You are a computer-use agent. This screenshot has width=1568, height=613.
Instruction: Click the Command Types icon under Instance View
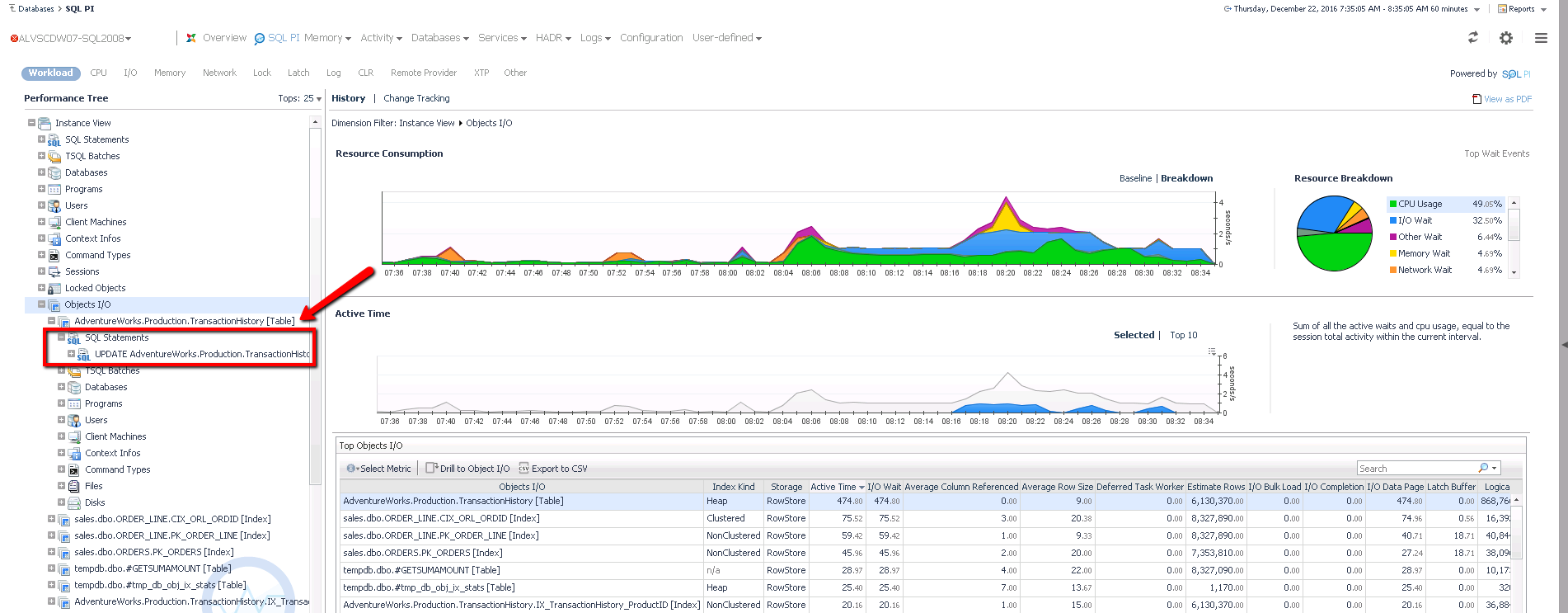click(x=54, y=256)
